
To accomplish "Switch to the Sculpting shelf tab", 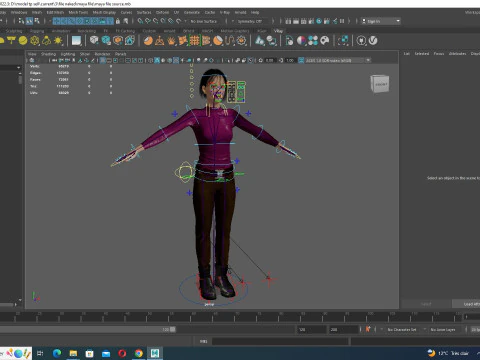I will click(14, 31).
